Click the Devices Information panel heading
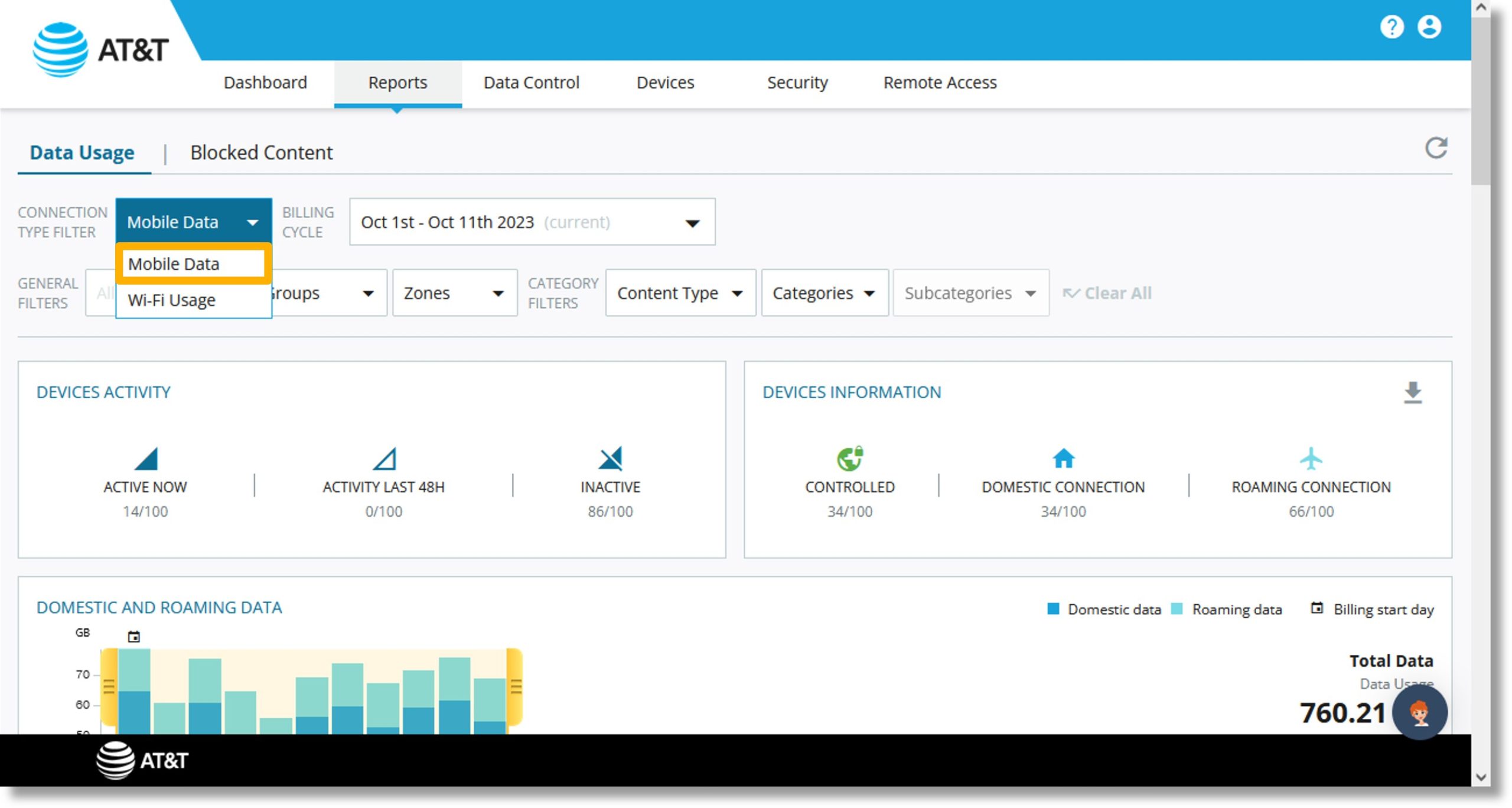 (852, 392)
